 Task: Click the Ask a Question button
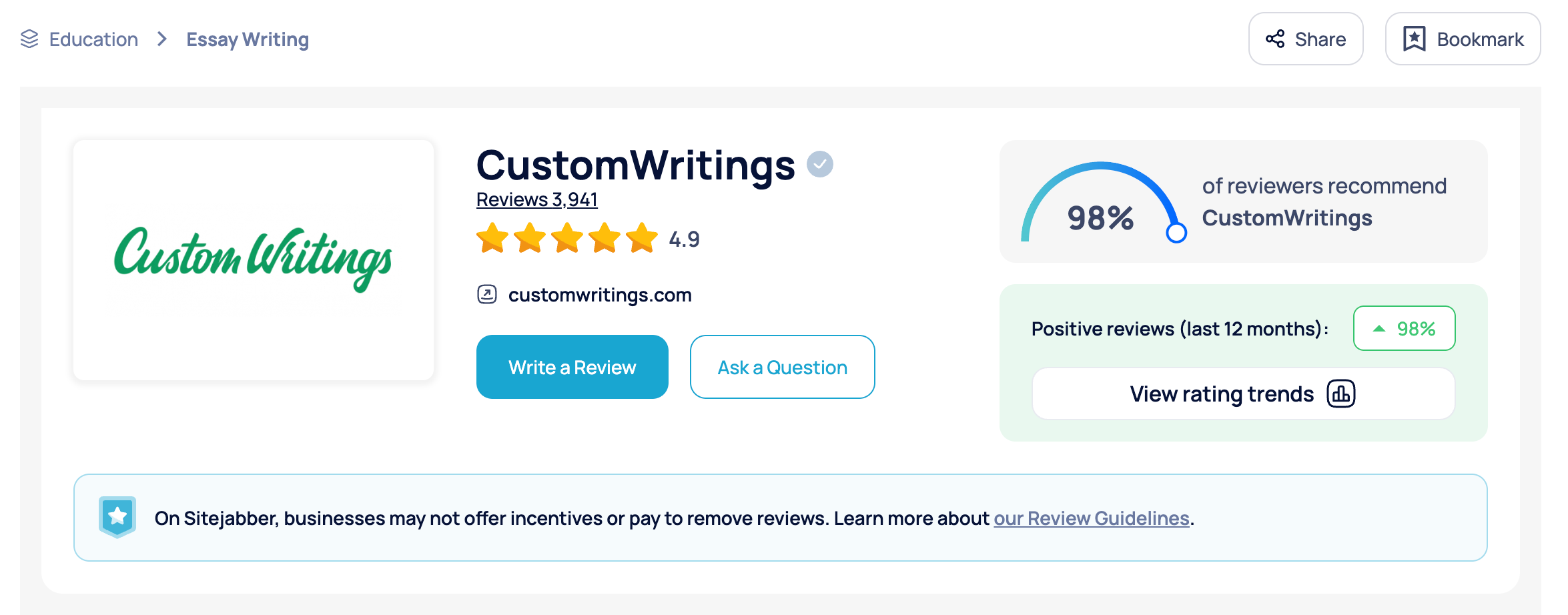(782, 367)
